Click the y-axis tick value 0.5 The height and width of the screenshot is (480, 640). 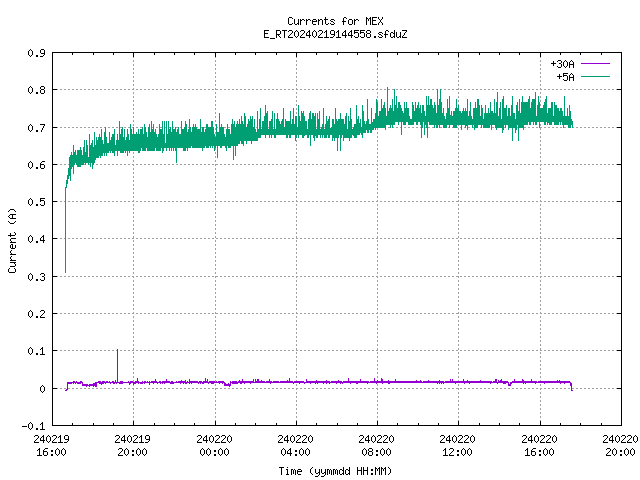36,202
